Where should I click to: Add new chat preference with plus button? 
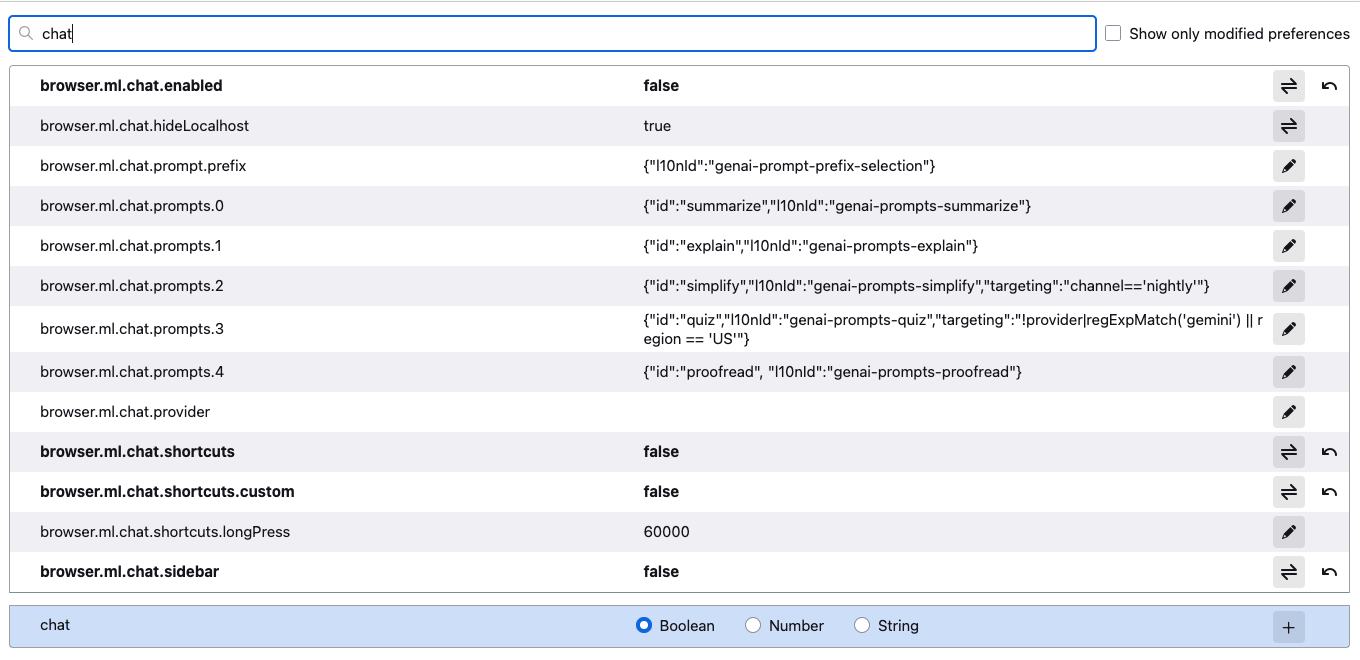point(1289,627)
